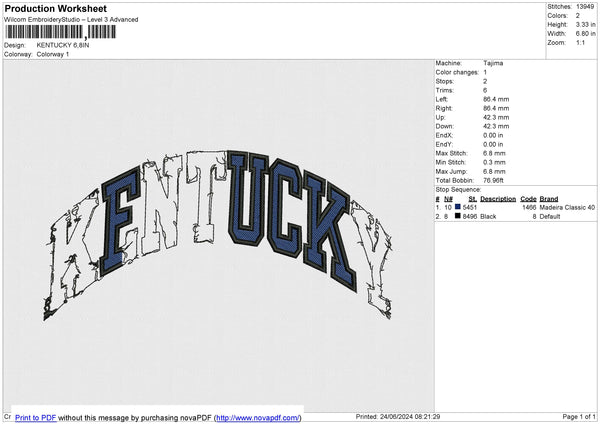Click the design name 'KENTUCKY 6,8IN'
600x424 pixels.
point(63,45)
